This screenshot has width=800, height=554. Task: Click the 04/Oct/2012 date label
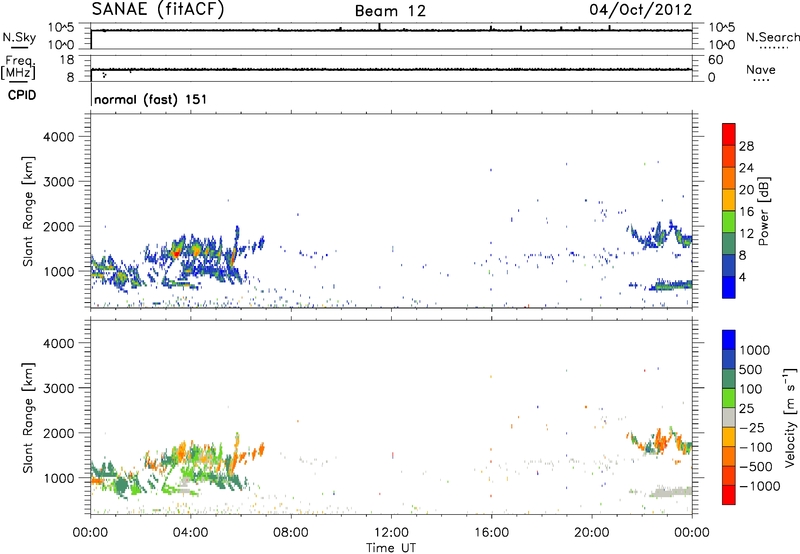pyautogui.click(x=640, y=10)
